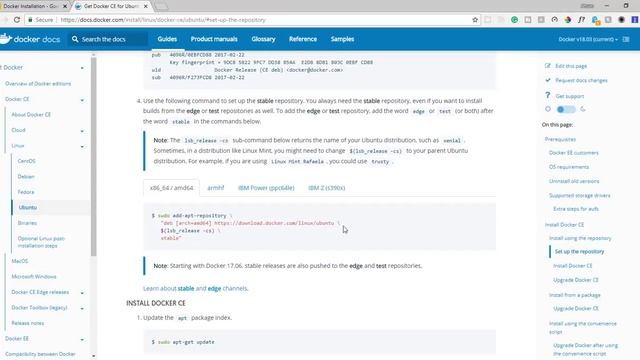This screenshot has height=360, width=640.
Task: Open Overview of Docker editions in sidebar
Action: (x=38, y=83)
